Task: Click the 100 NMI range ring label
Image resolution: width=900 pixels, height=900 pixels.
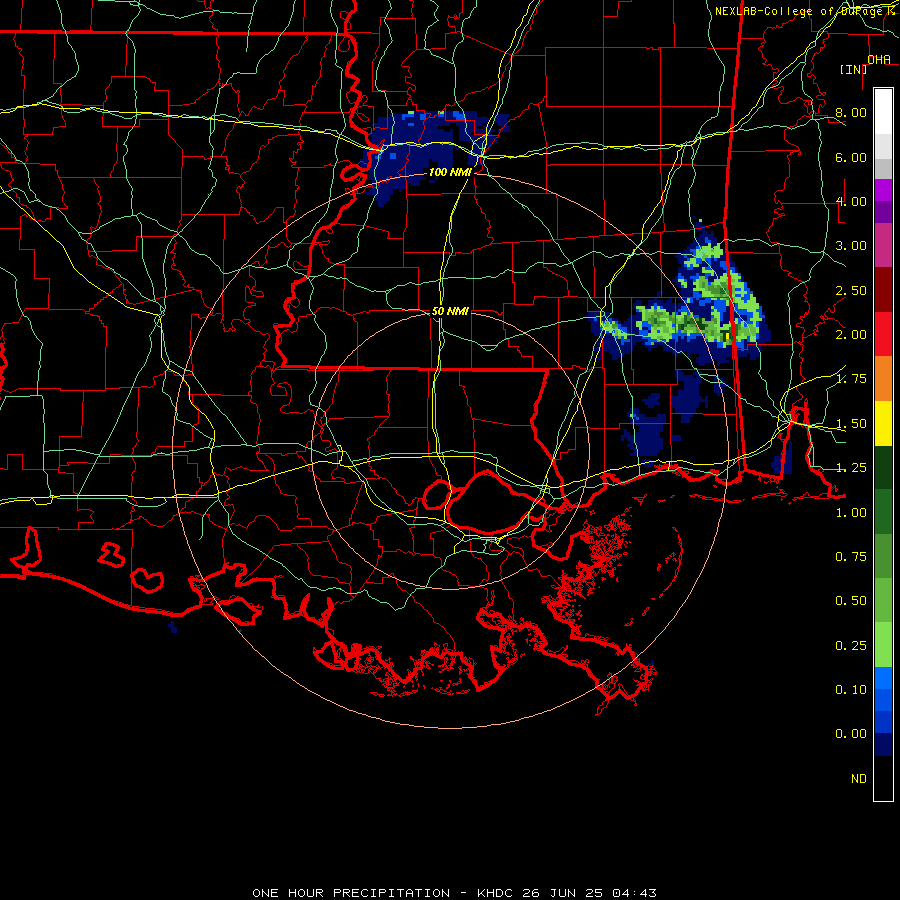Action: click(x=450, y=172)
